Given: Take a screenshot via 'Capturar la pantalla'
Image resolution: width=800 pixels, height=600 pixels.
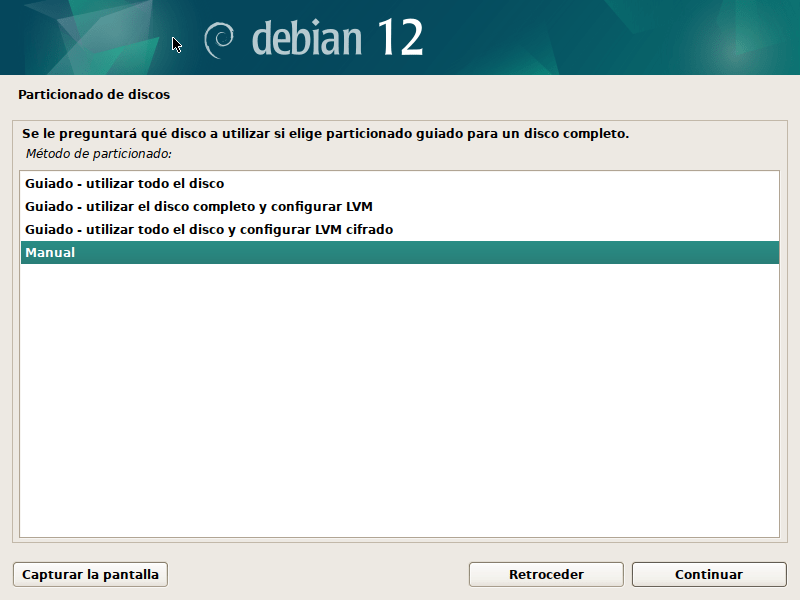Looking at the screenshot, I should point(90,574).
